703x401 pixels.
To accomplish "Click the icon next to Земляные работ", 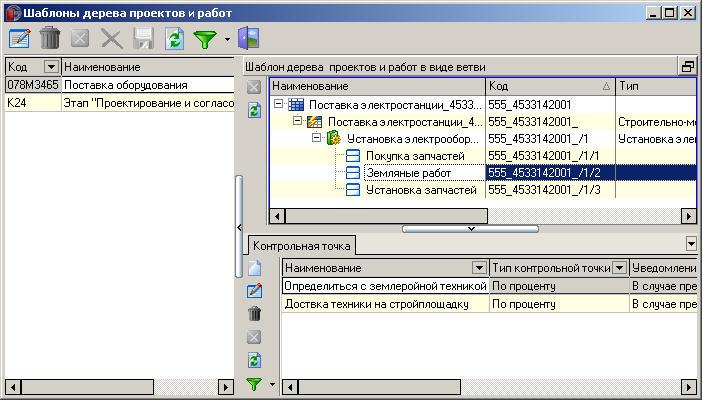I will click(x=353, y=173).
